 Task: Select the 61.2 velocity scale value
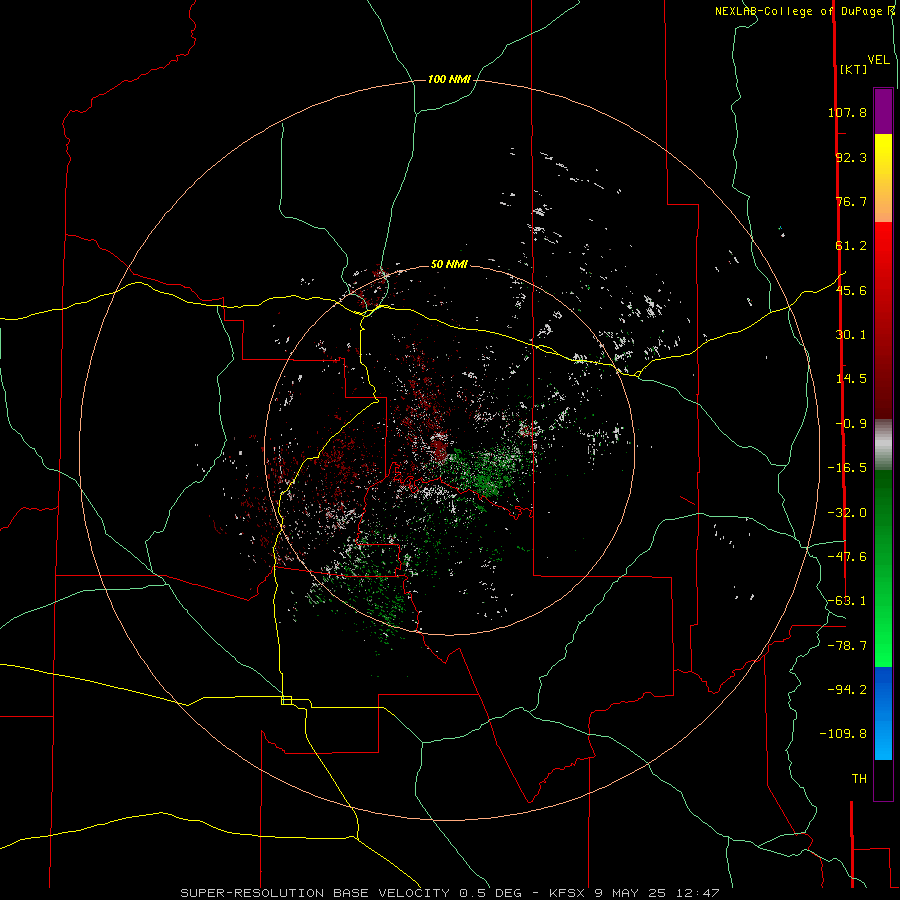pyautogui.click(x=851, y=246)
